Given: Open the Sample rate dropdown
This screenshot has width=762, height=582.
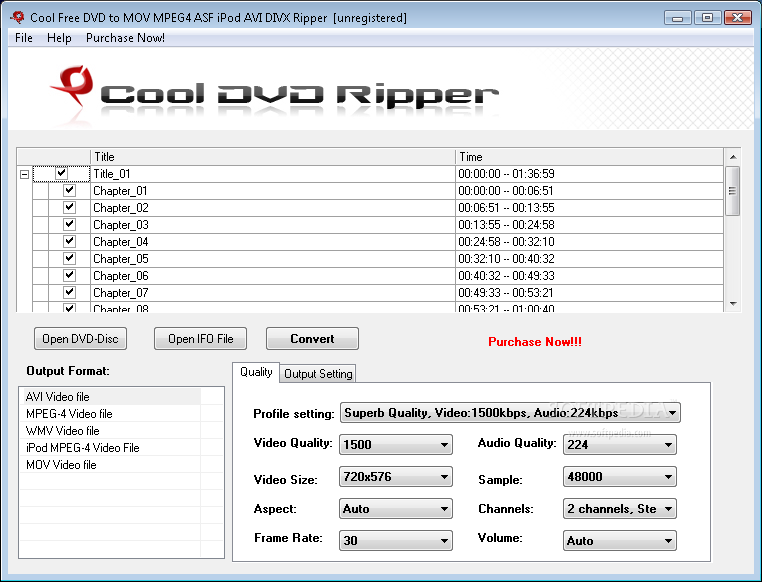Looking at the screenshot, I should [x=620, y=477].
